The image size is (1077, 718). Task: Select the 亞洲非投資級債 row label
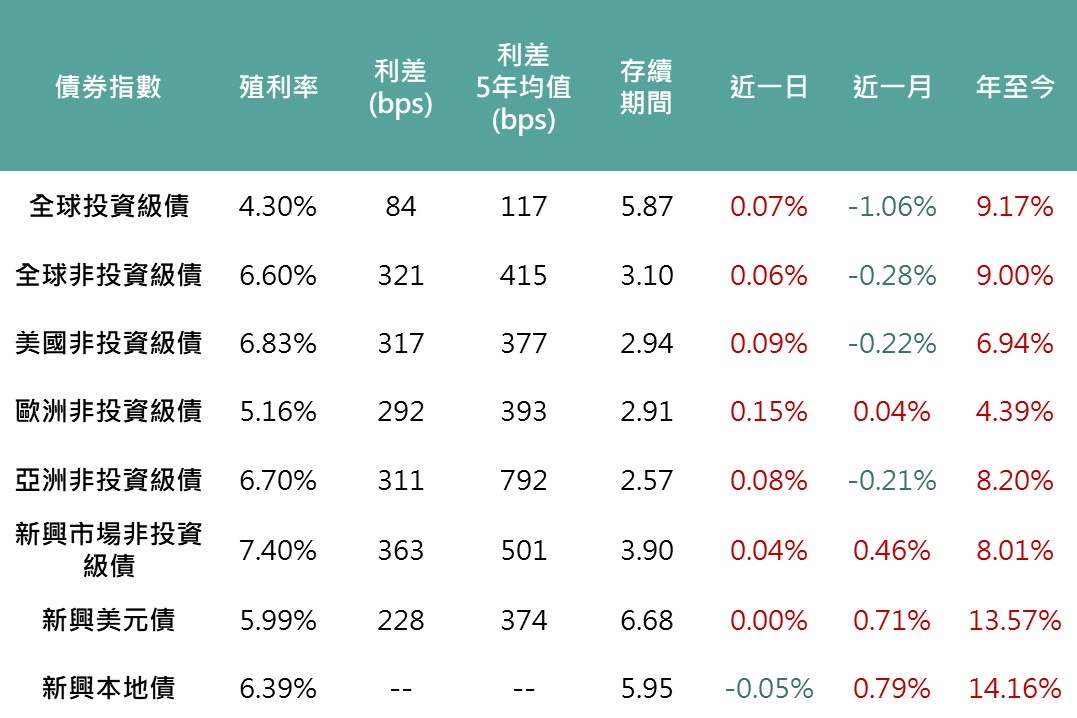[x=108, y=480]
